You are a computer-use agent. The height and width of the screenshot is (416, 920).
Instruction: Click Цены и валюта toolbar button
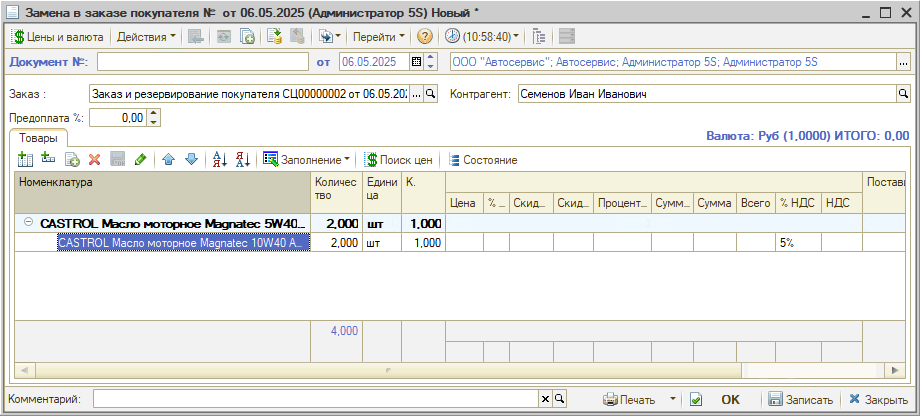(59, 37)
